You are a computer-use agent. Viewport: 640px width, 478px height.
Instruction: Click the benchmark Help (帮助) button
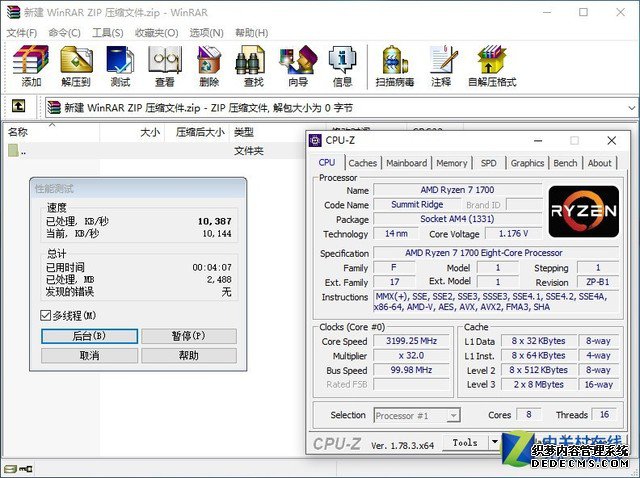[x=189, y=356]
